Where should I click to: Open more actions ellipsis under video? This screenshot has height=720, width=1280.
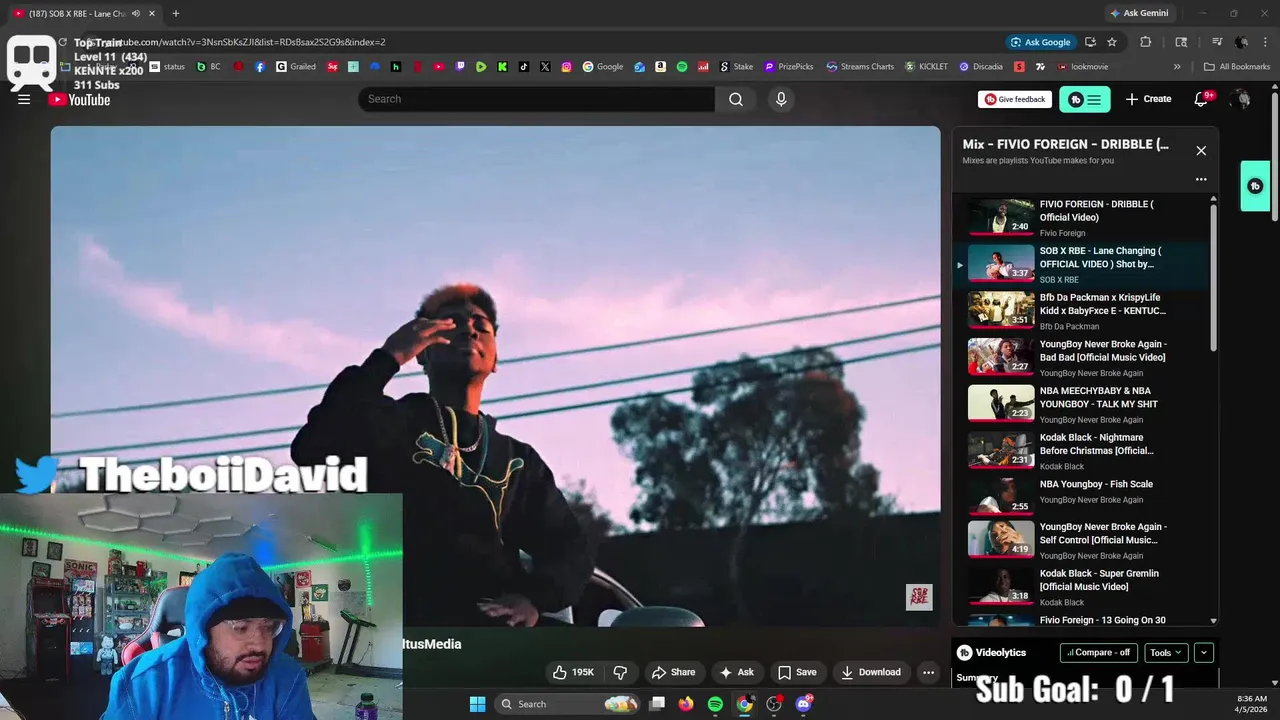coord(928,672)
